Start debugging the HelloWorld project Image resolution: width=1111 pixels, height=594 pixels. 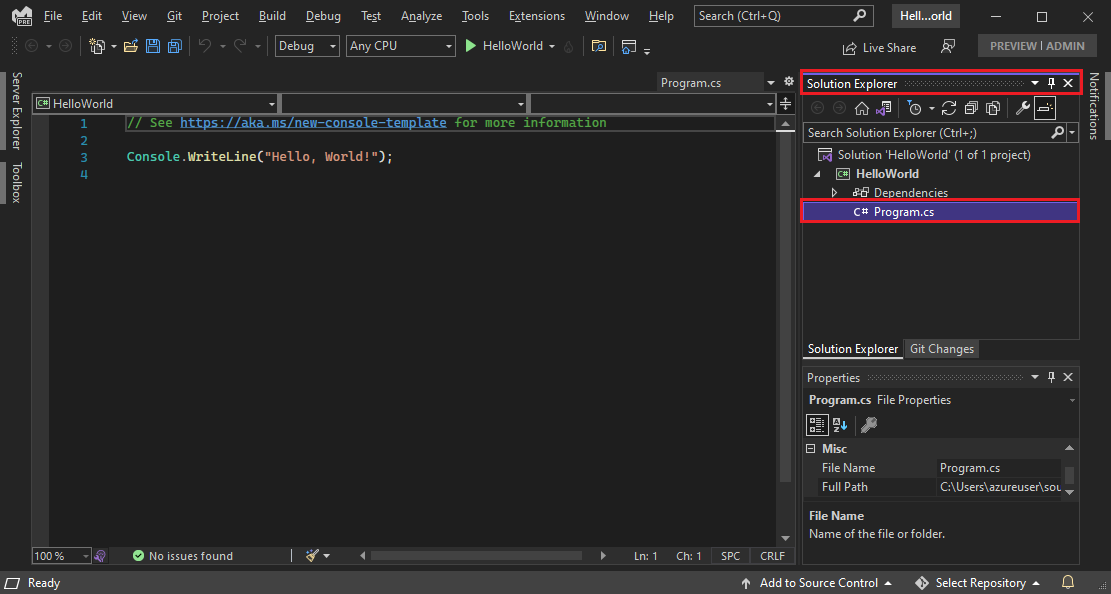(470, 45)
